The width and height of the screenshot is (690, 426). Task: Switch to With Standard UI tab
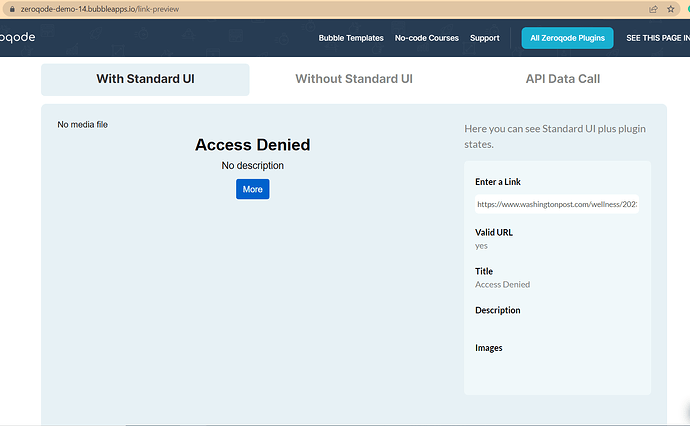(145, 79)
